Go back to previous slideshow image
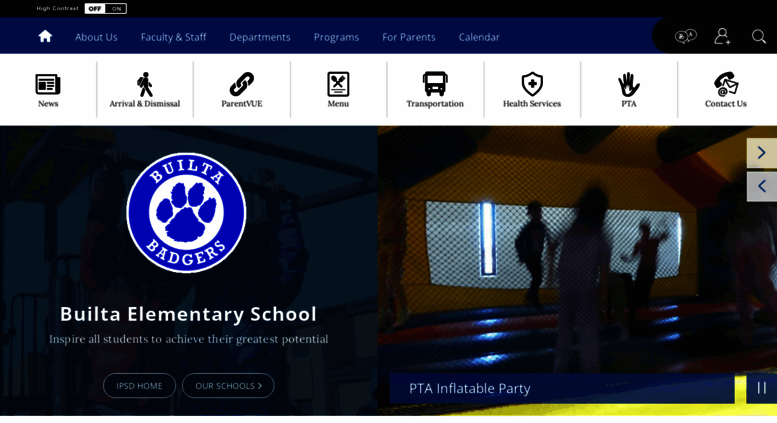 click(x=762, y=186)
